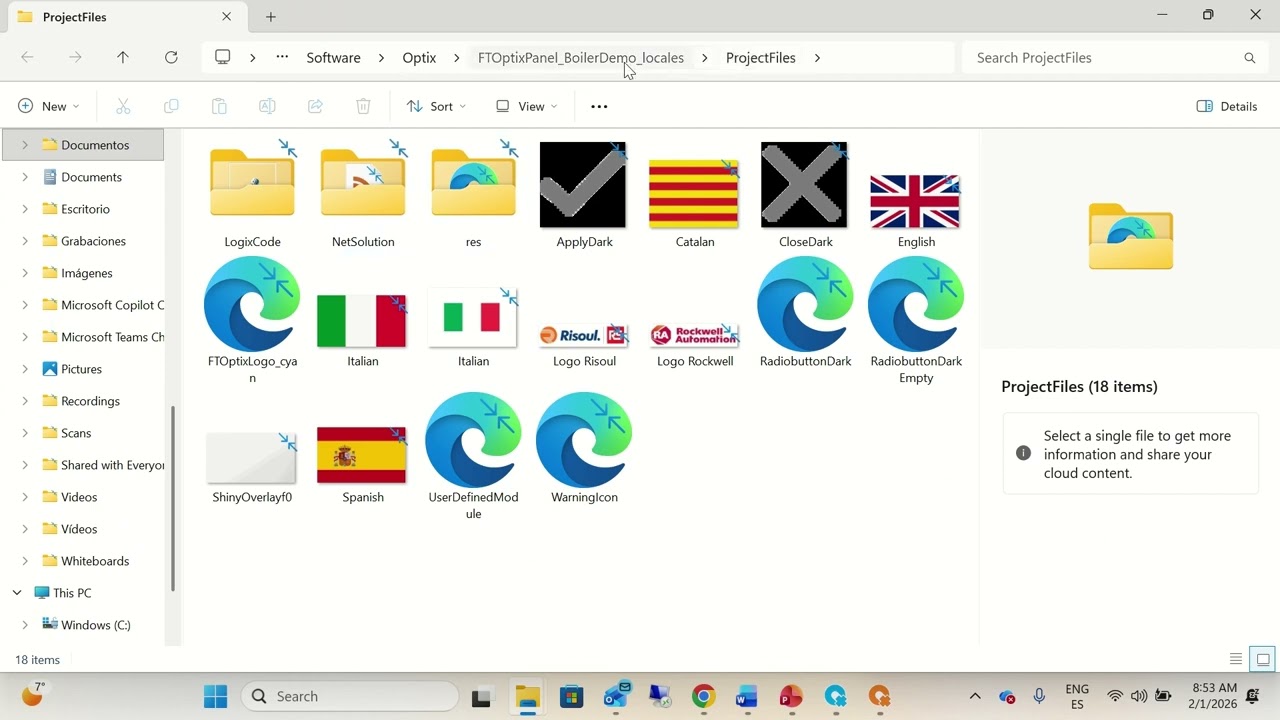Select the ApplyDark checkmark image
This screenshot has height=720, width=1280.
[584, 195]
